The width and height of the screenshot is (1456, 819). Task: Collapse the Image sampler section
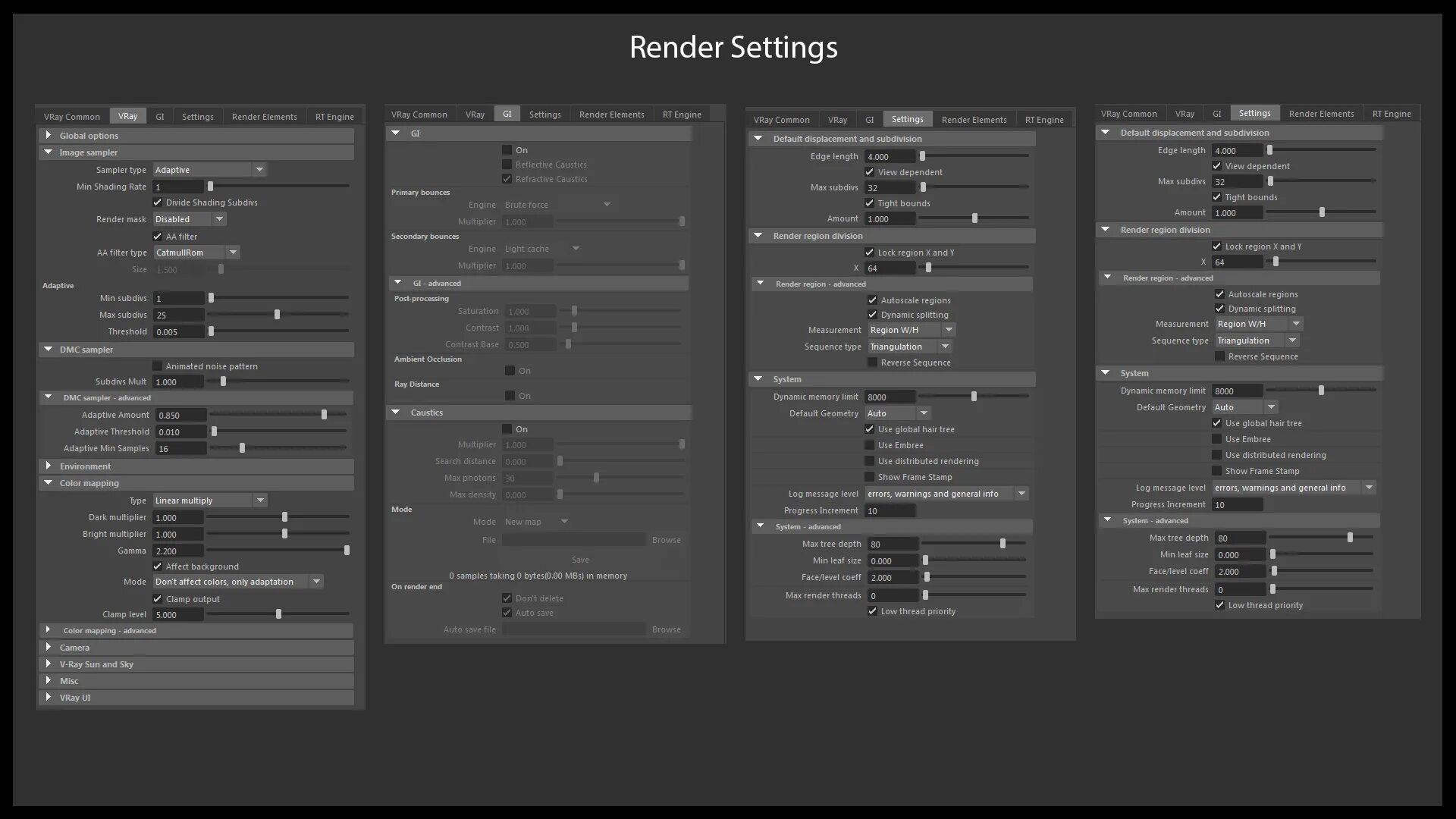coord(49,152)
